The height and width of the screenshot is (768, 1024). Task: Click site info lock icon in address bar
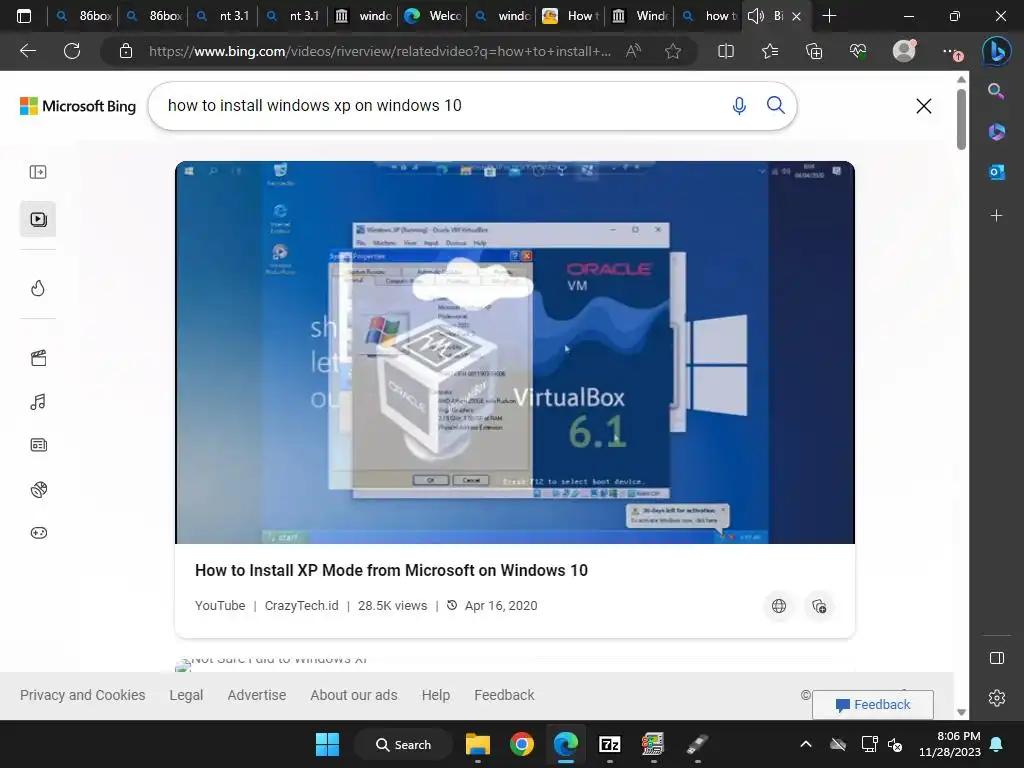(126, 51)
